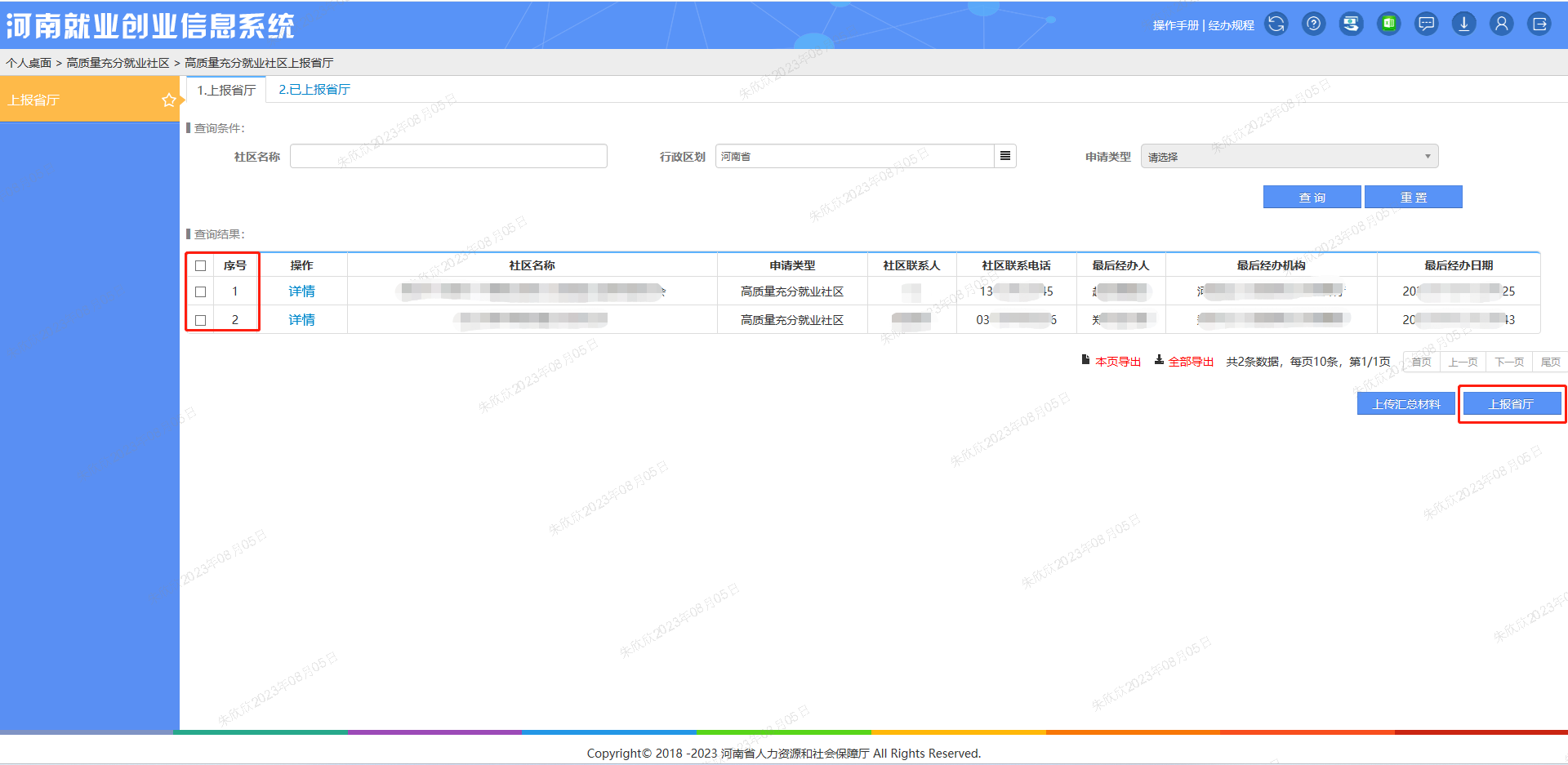Viewport: 1568px width, 765px height.
Task: Click the refresh icon in the top bar
Action: tap(1275, 24)
